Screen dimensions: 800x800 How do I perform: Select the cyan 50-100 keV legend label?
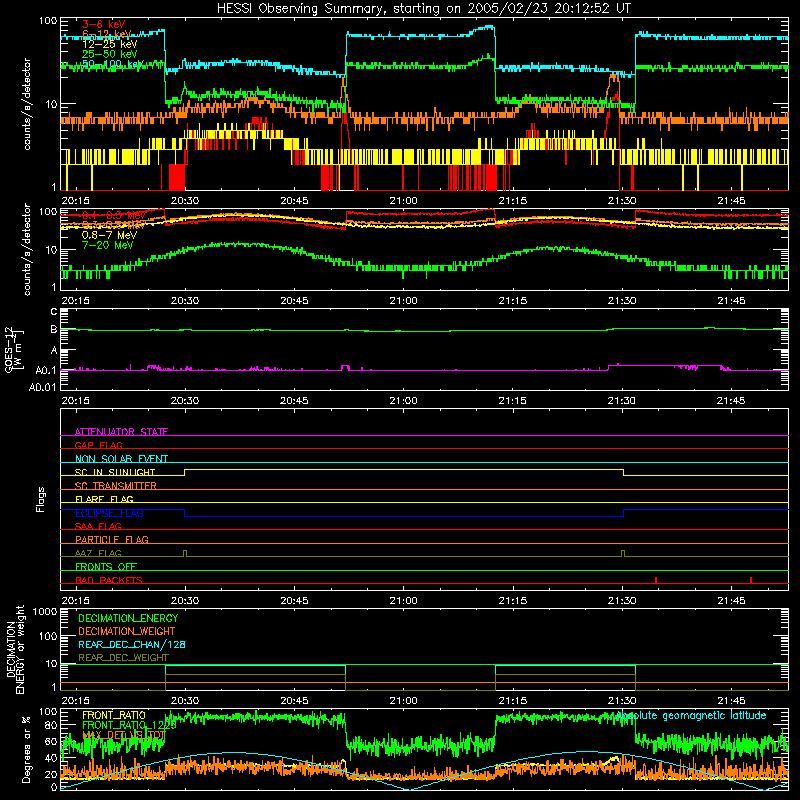pyautogui.click(x=112, y=63)
